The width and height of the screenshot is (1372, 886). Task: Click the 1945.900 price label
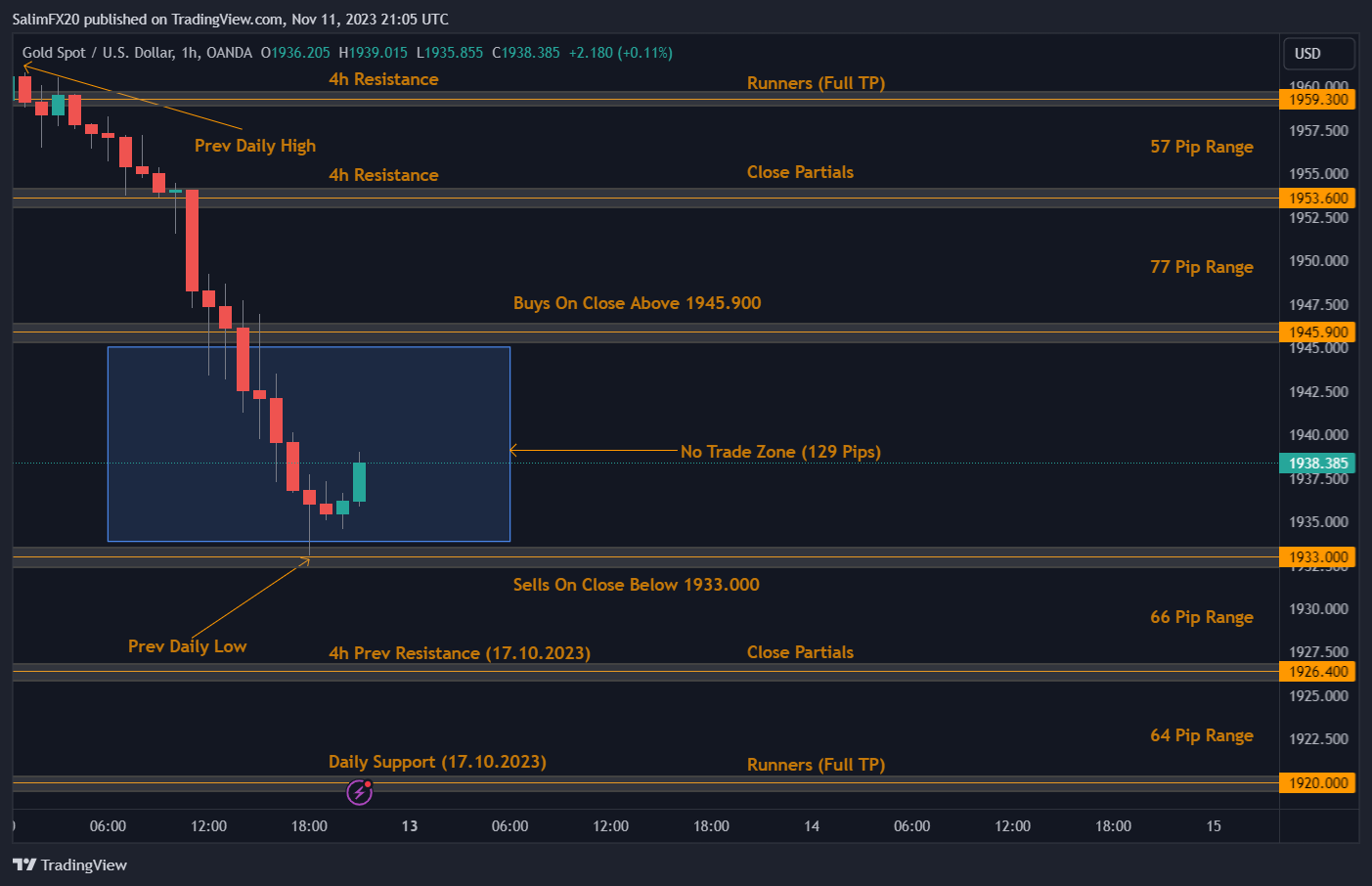tap(1317, 332)
